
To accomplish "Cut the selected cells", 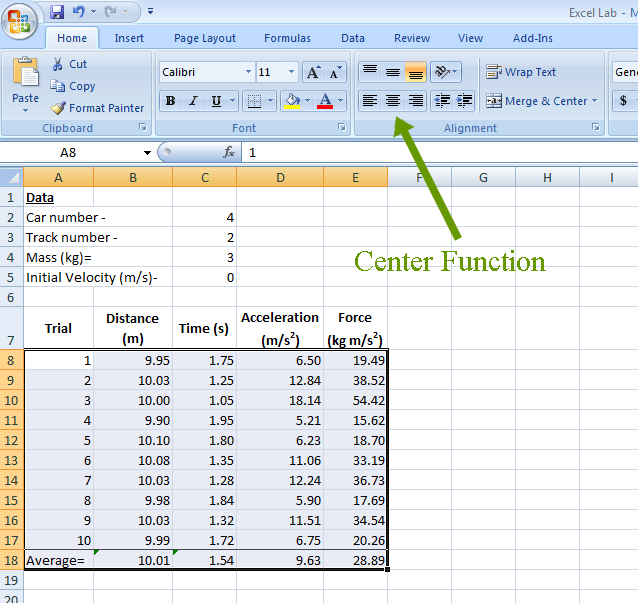I will click(x=69, y=64).
